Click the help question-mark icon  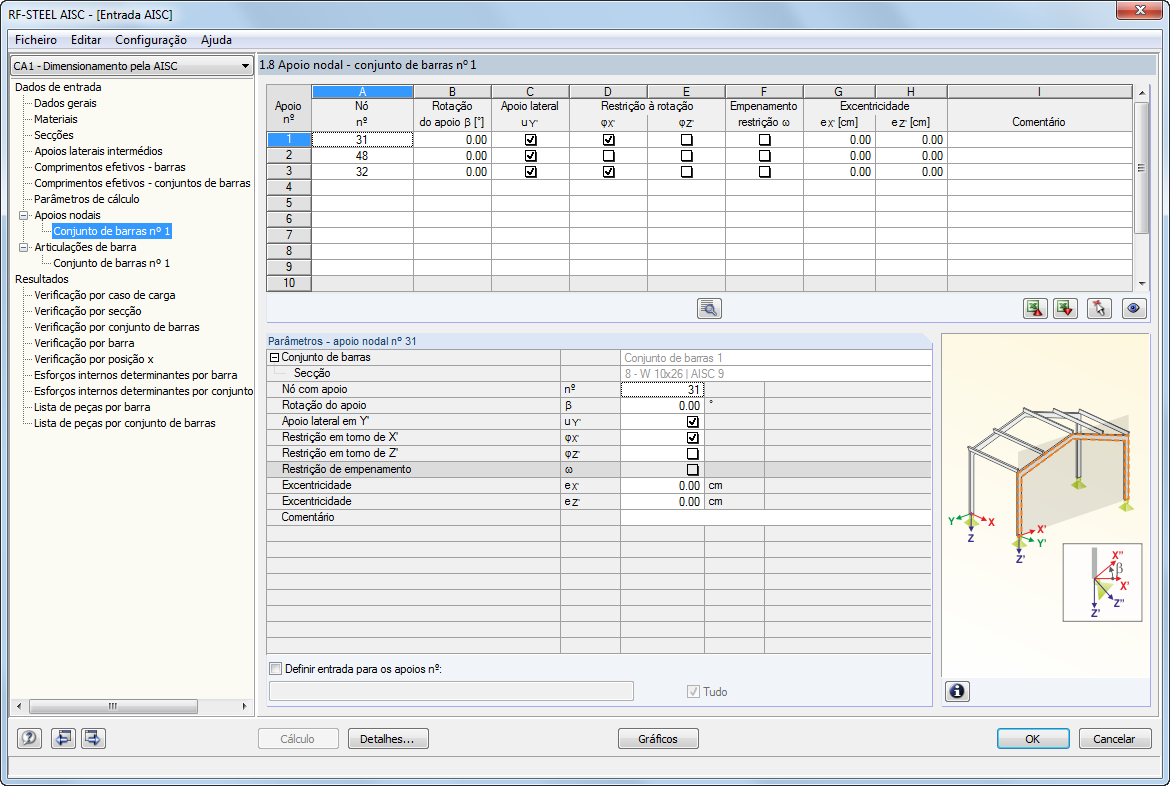click(29, 738)
